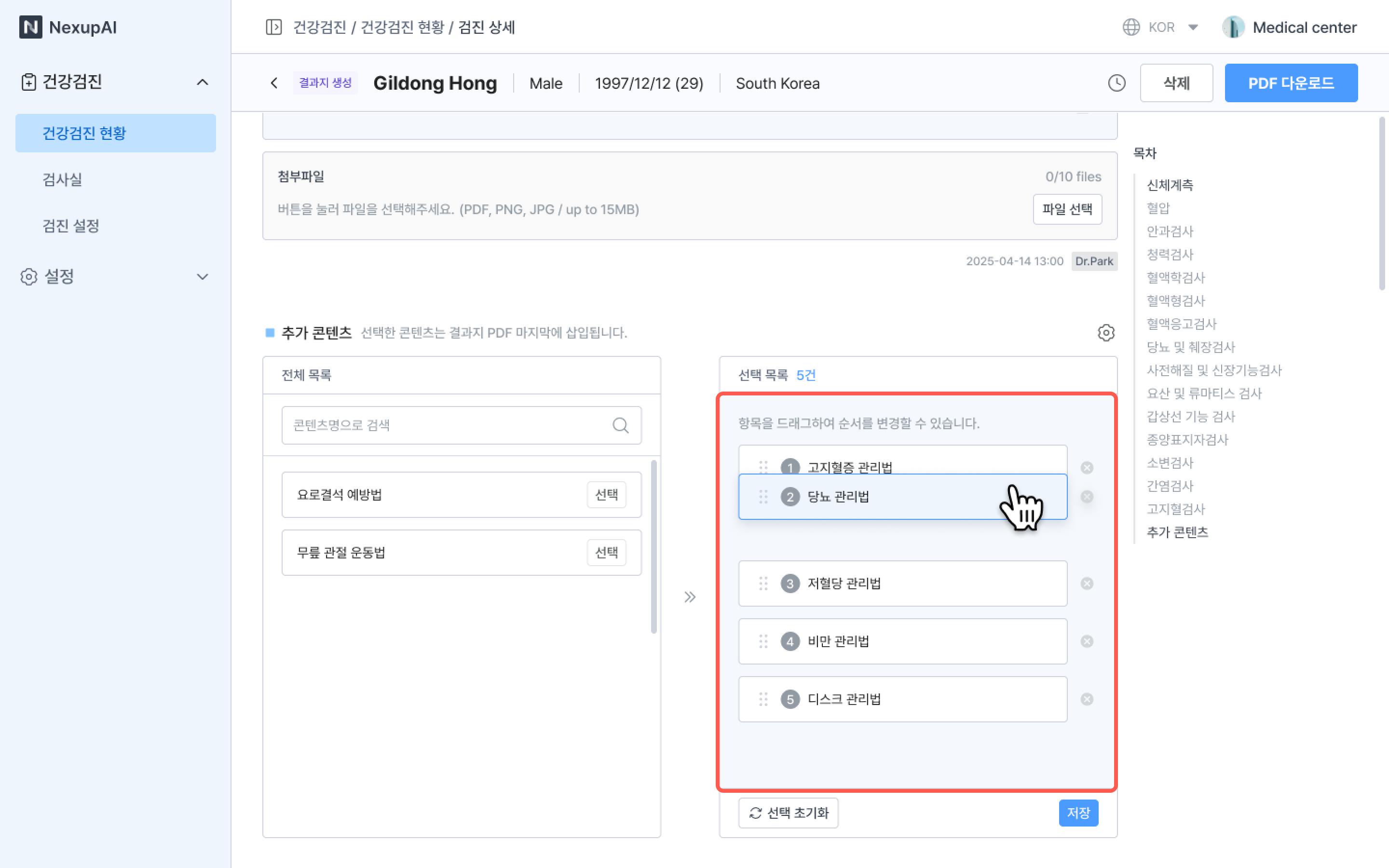Screen dimensions: 1389x868
Task: Click the sidebar collapse panel icon
Action: (x=274, y=27)
